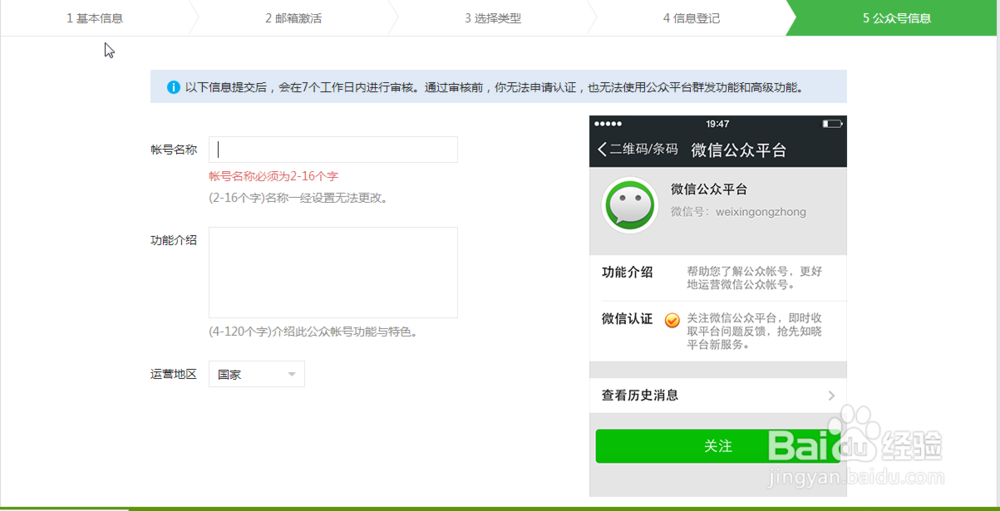
Task: Click the 微信认证 label in preview
Action: pyautogui.click(x=627, y=319)
